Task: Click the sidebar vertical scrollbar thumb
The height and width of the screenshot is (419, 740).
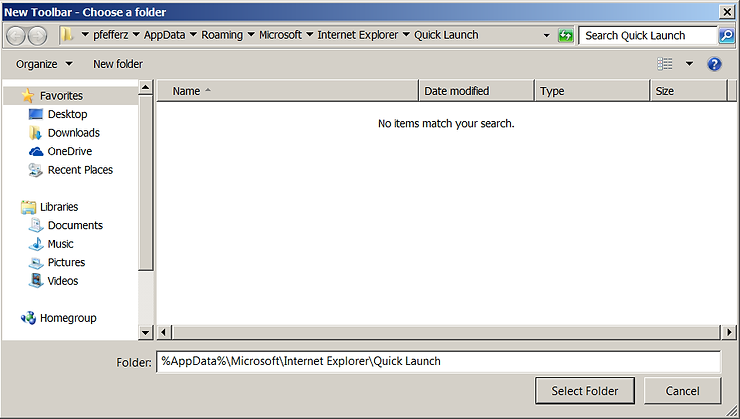Action: point(145,183)
